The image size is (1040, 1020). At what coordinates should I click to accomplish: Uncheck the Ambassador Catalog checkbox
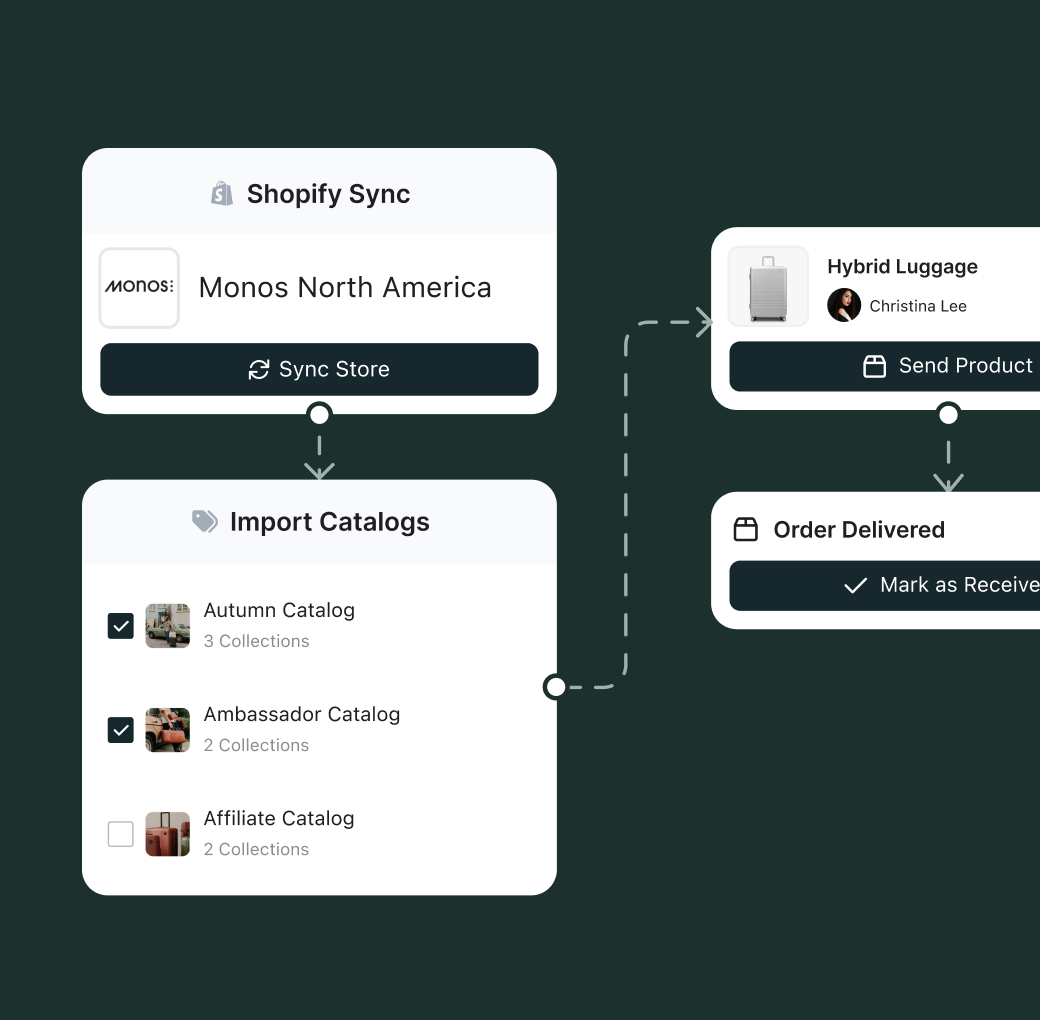(121, 730)
